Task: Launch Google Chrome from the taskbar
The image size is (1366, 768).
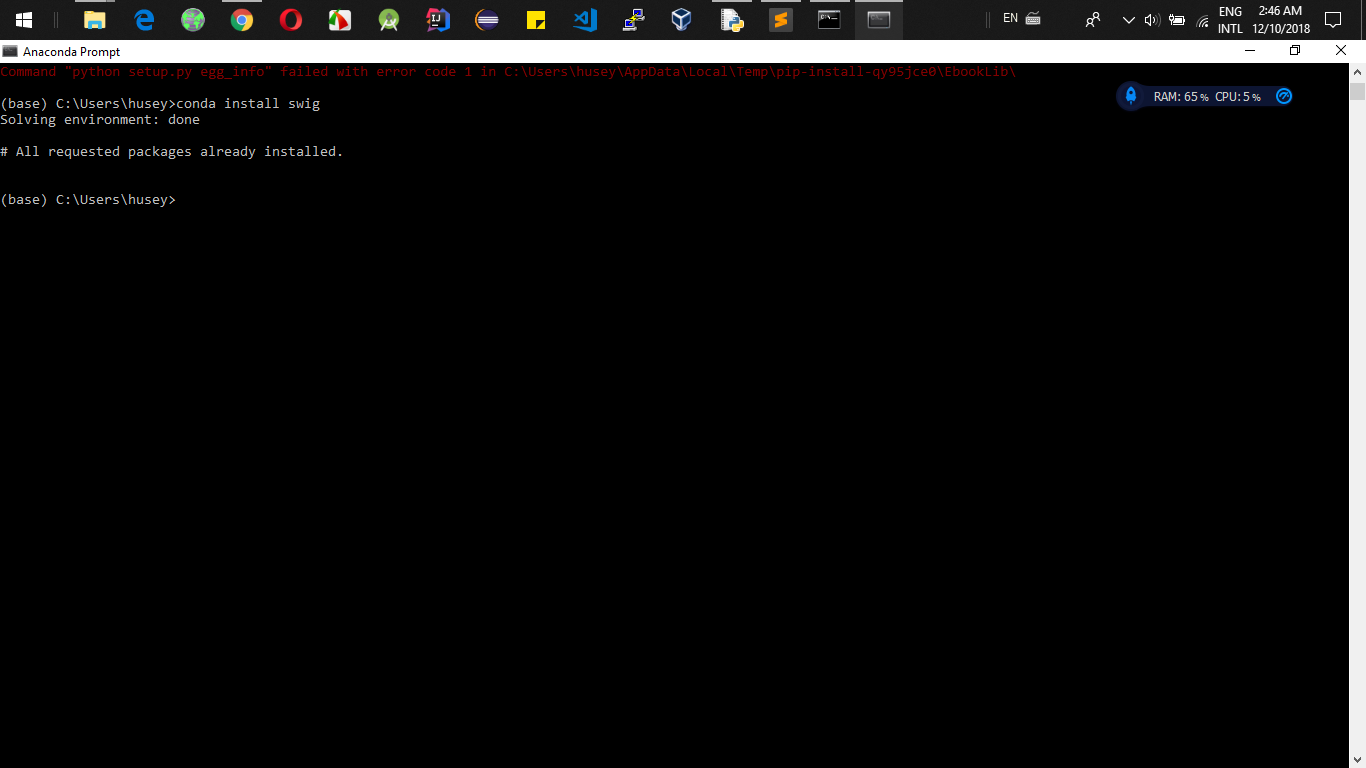Action: pyautogui.click(x=241, y=19)
